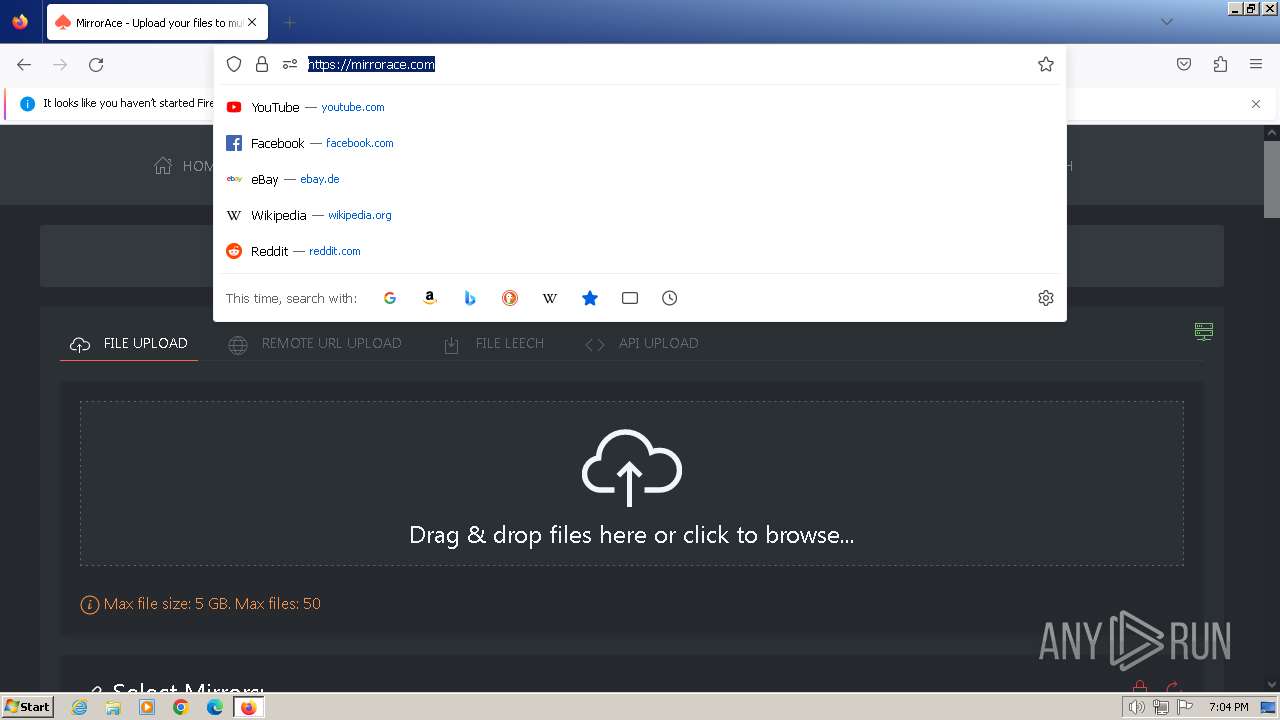This screenshot has height=720, width=1280.
Task: Bookmark this page with the star icon
Action: point(1046,64)
